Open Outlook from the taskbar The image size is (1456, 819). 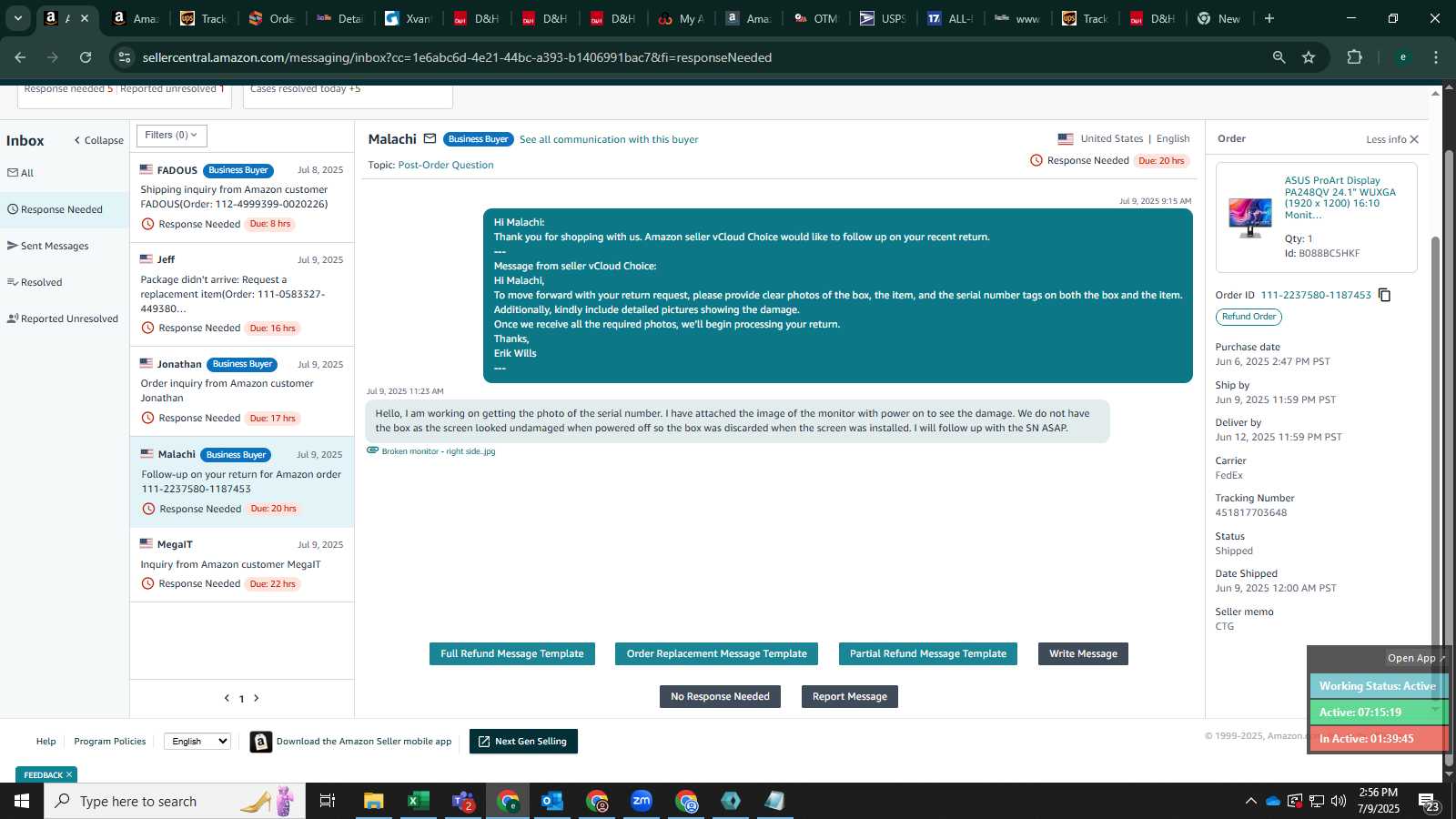552,801
